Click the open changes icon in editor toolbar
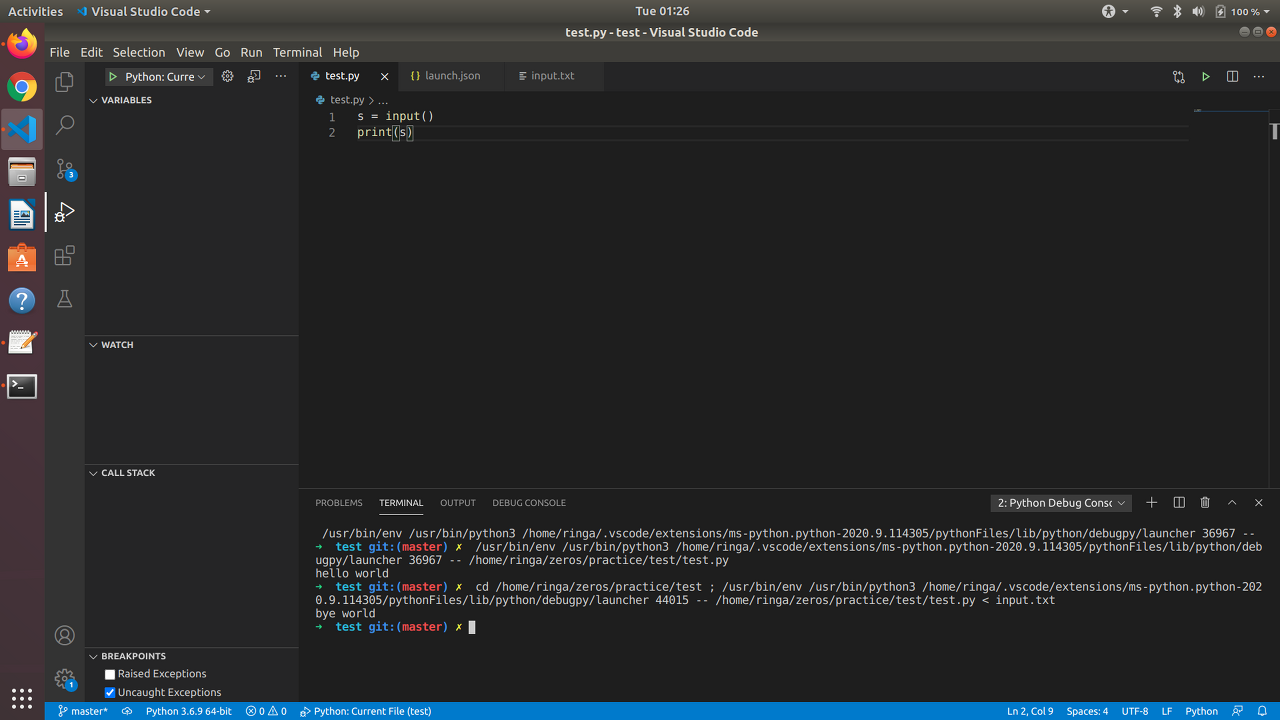This screenshot has height=720, width=1280. [x=1179, y=76]
